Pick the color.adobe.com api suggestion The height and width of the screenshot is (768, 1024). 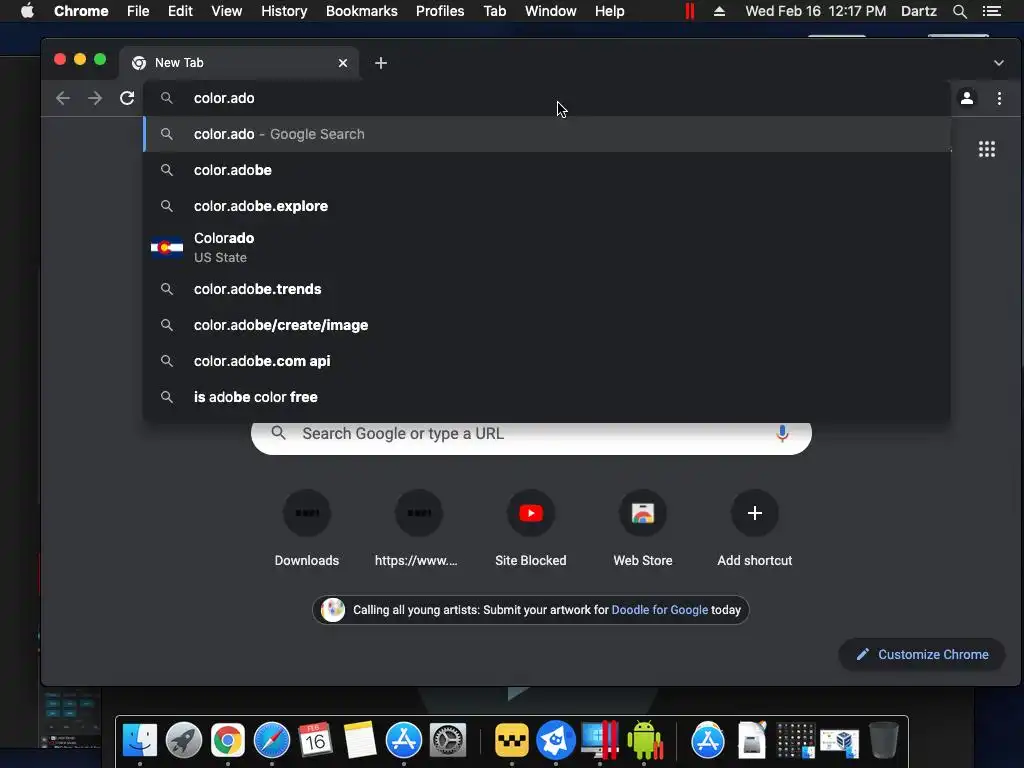click(x=547, y=360)
